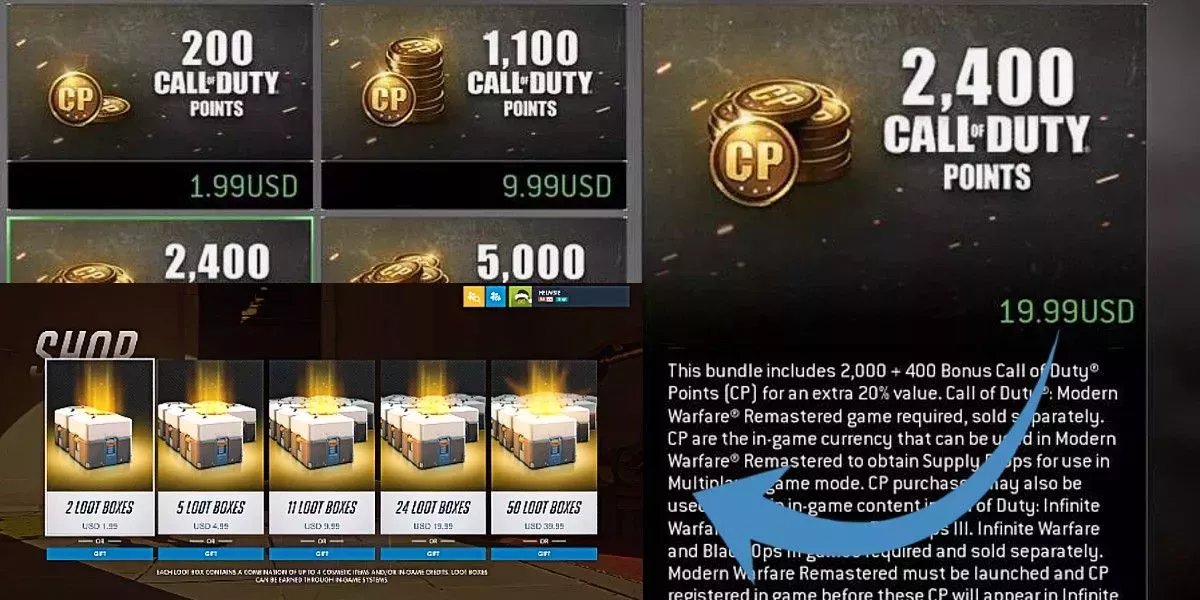This screenshot has height=600, width=1200.
Task: Choose the 1,100 Call of Duty Points pack
Action: point(473,106)
